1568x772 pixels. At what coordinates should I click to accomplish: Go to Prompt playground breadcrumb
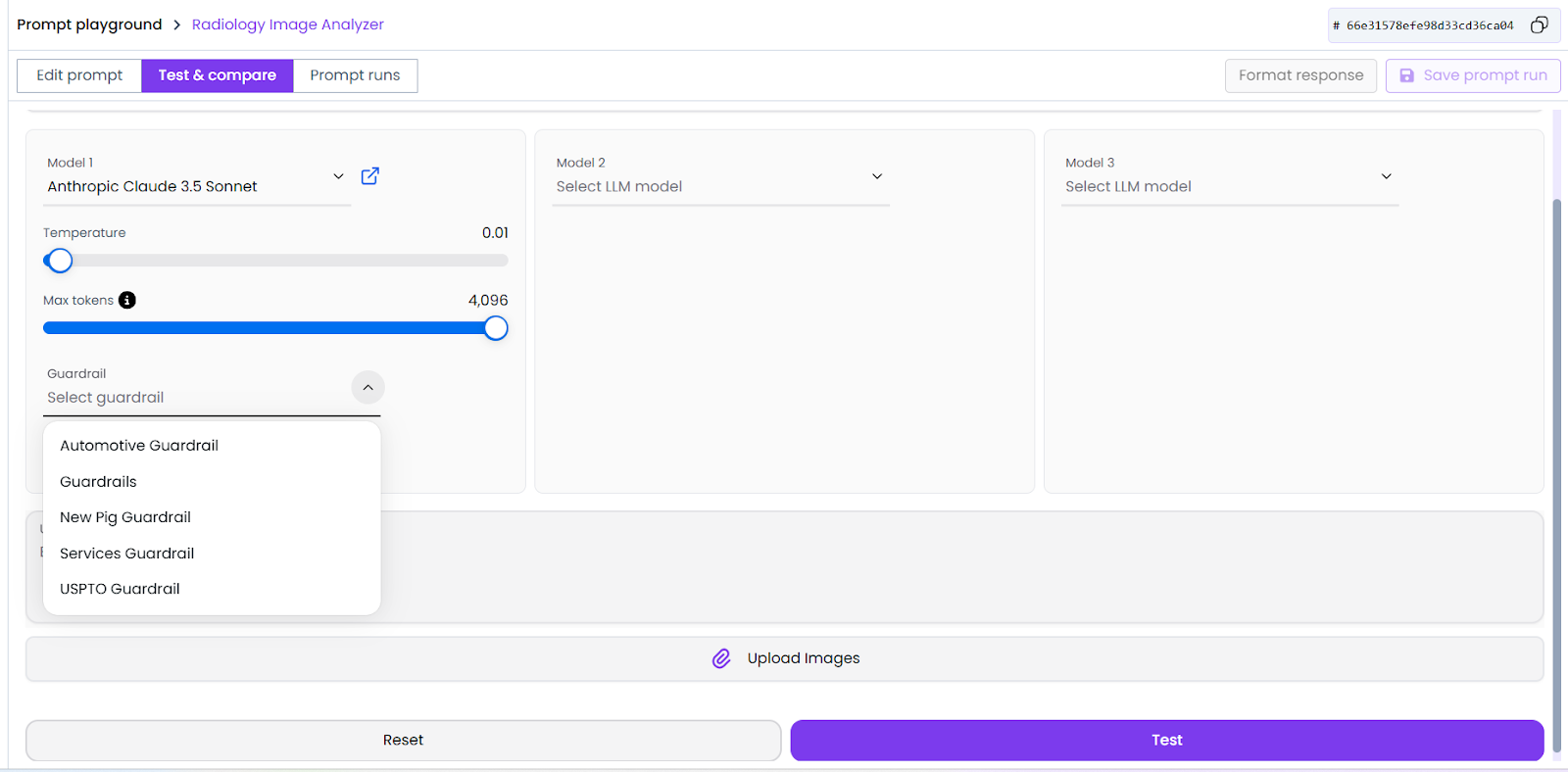tap(89, 24)
